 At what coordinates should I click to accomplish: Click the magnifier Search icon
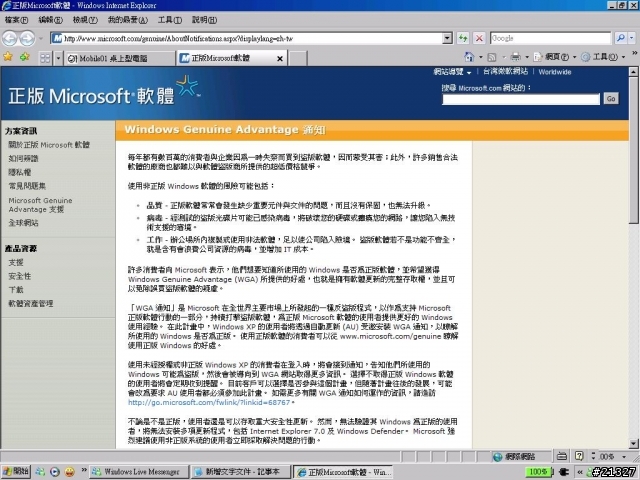coord(620,38)
